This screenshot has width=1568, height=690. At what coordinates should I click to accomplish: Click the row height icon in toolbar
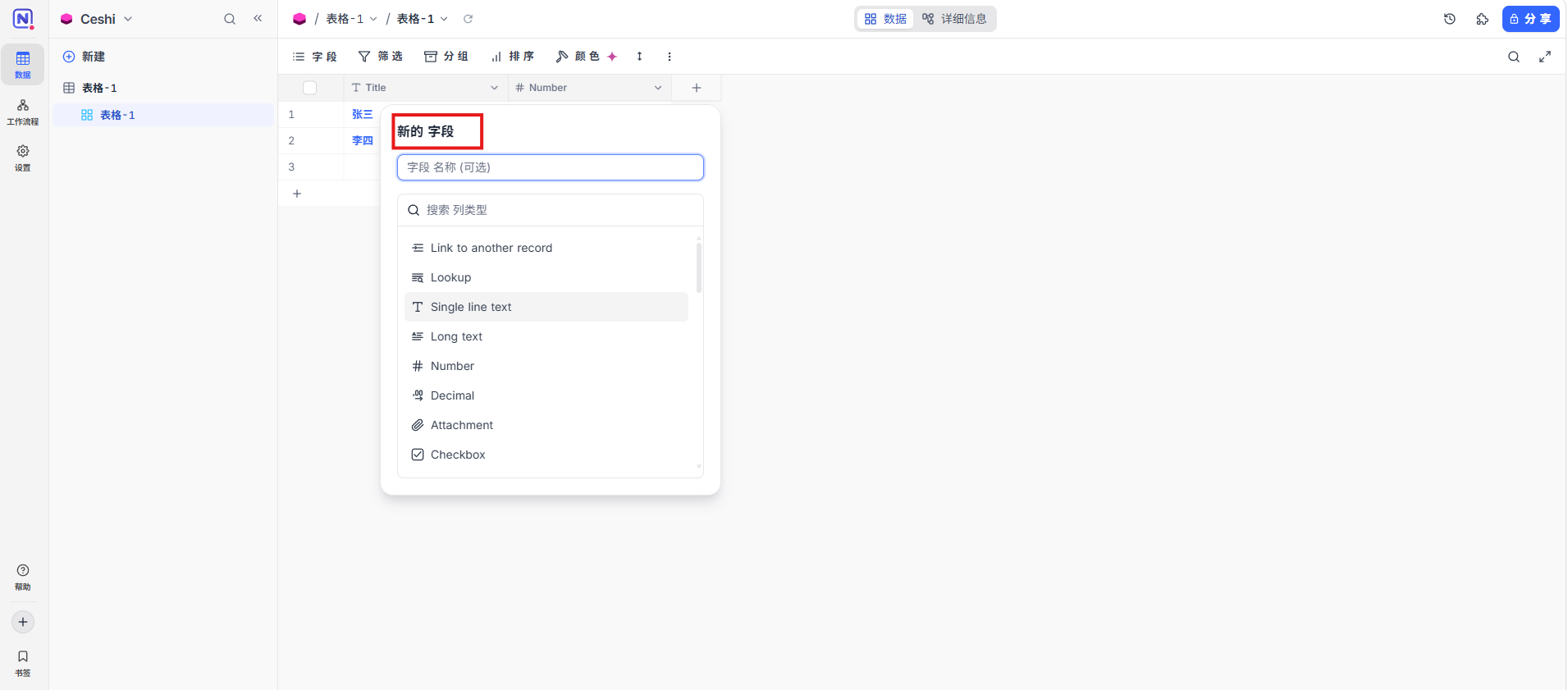(639, 57)
